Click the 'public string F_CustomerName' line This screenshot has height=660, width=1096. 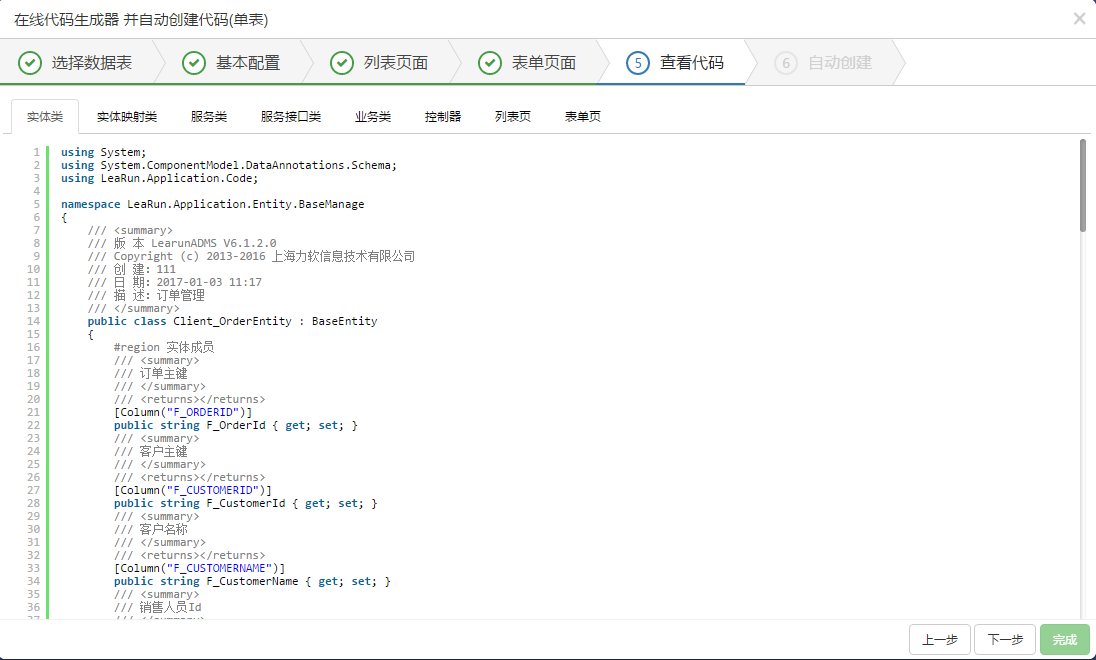[252, 581]
